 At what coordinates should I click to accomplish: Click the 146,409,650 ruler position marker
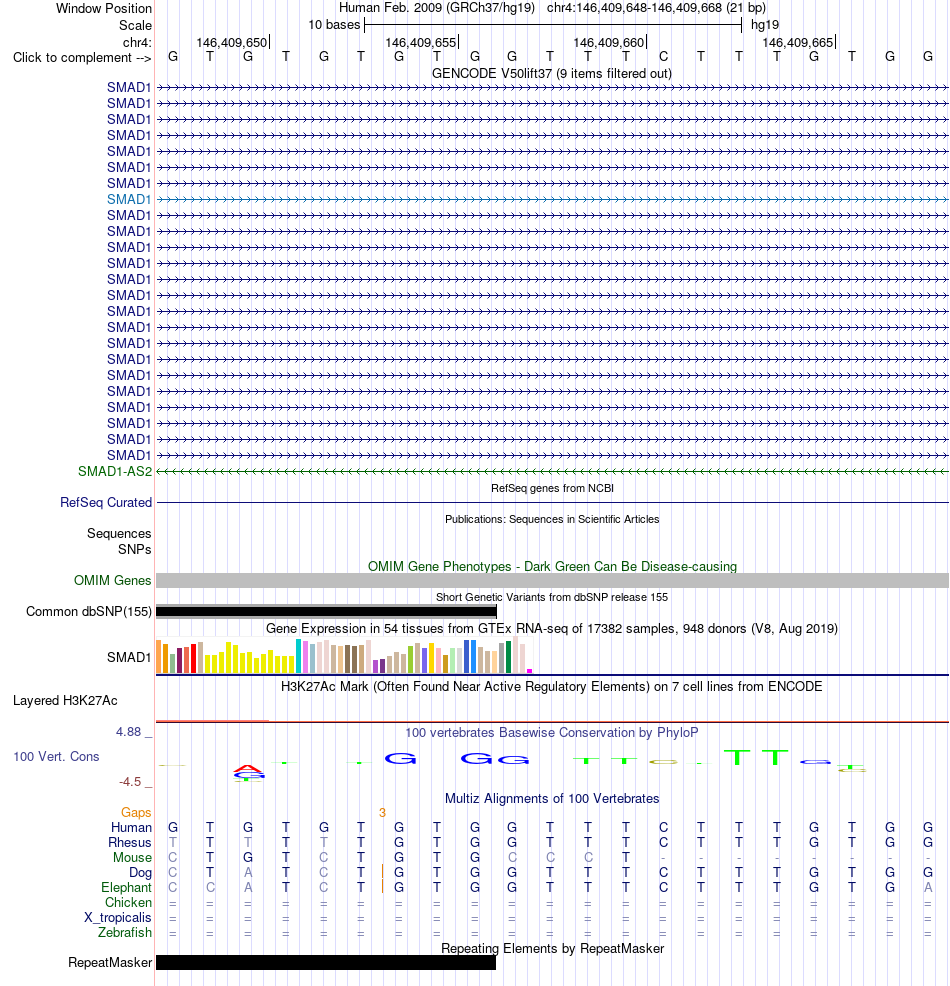tap(232, 43)
